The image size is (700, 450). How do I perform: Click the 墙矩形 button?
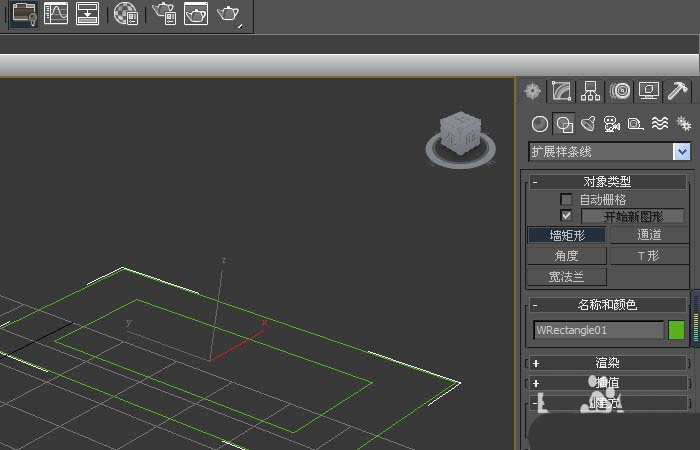[x=567, y=235]
